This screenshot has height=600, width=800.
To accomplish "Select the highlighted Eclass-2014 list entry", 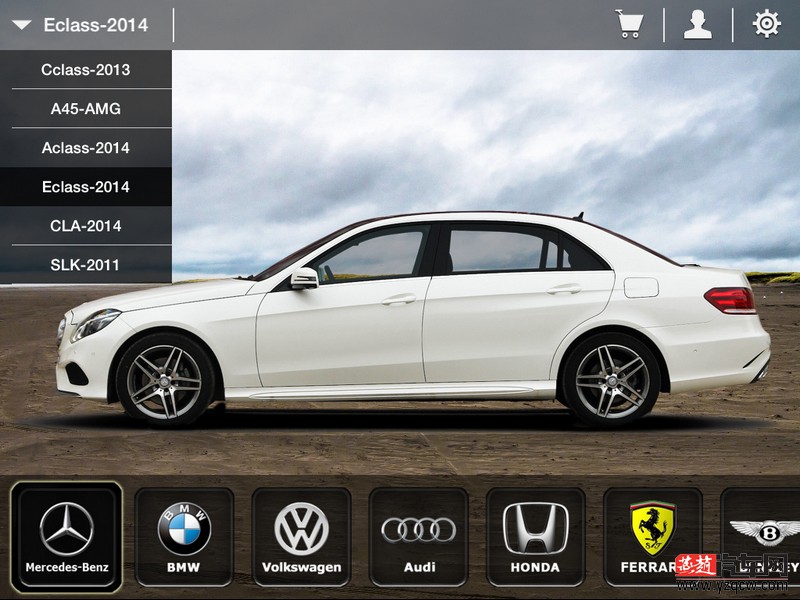I will (x=86, y=187).
